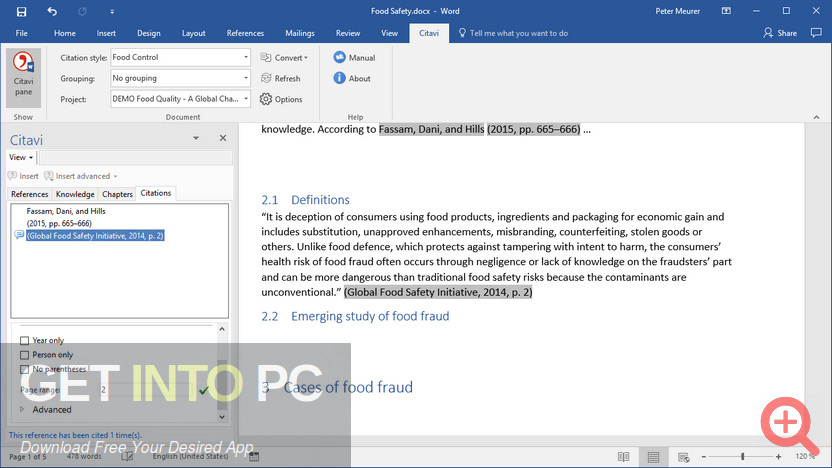Click the Share button

pos(780,33)
